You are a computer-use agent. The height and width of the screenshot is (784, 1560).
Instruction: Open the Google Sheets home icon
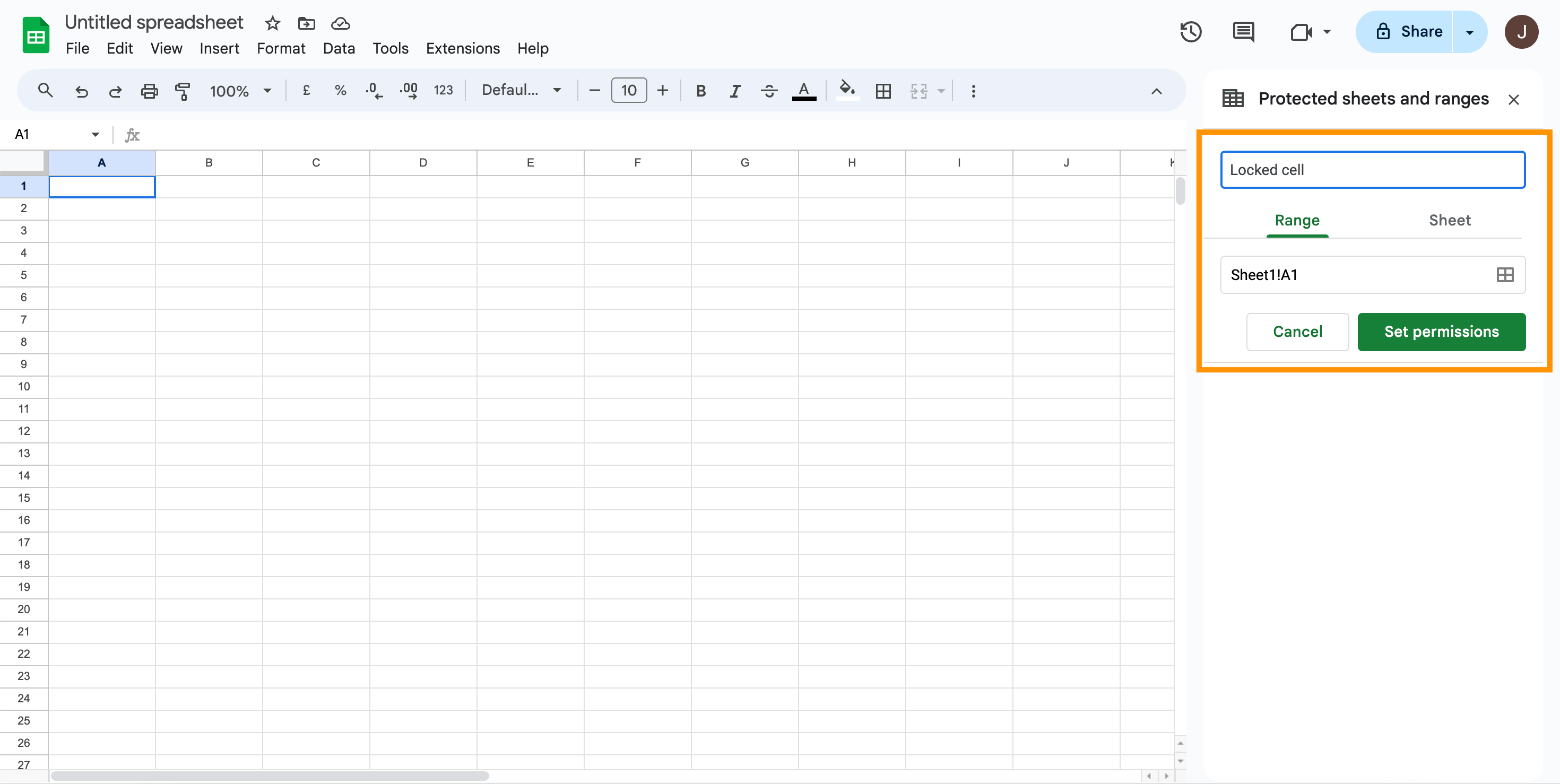(x=36, y=35)
